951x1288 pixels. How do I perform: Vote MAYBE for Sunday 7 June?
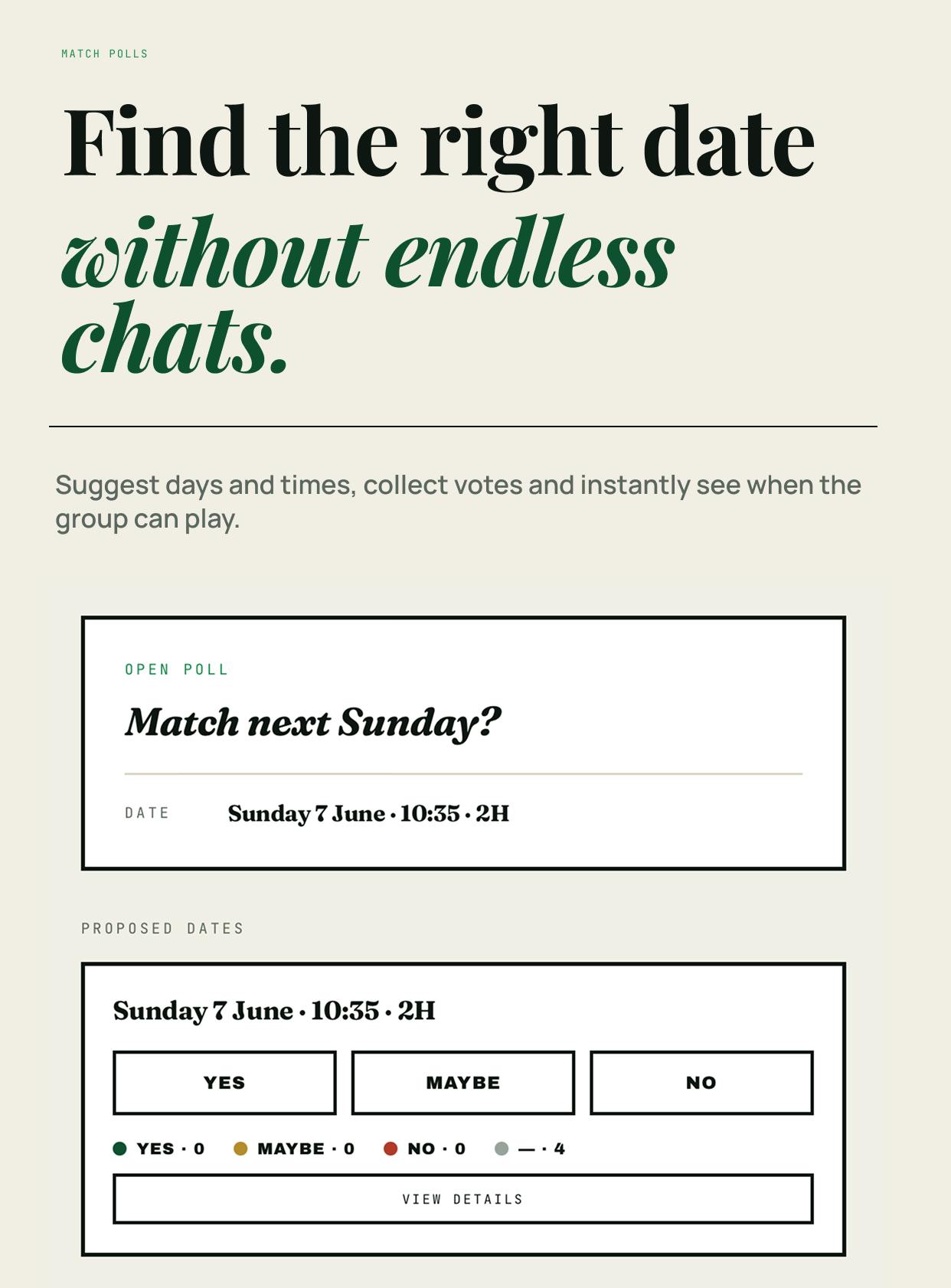tap(463, 1083)
